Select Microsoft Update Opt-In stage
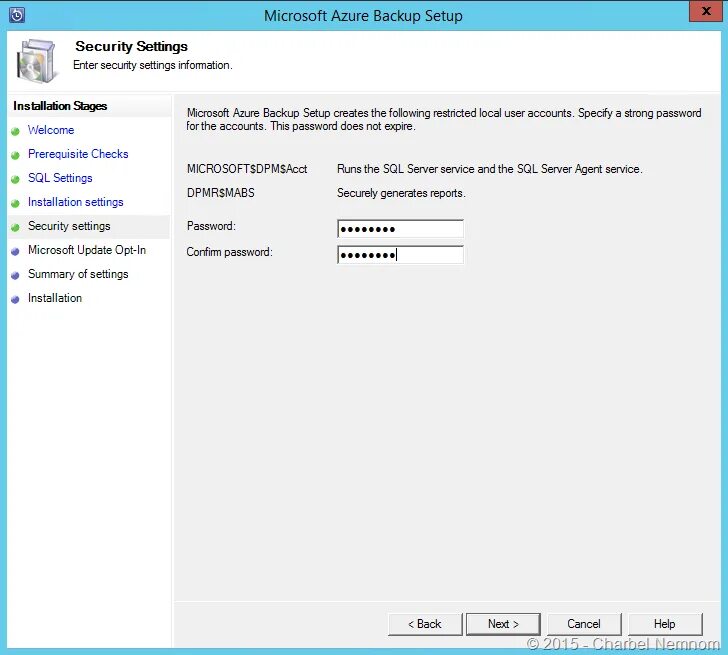This screenshot has height=655, width=728. click(x=87, y=250)
